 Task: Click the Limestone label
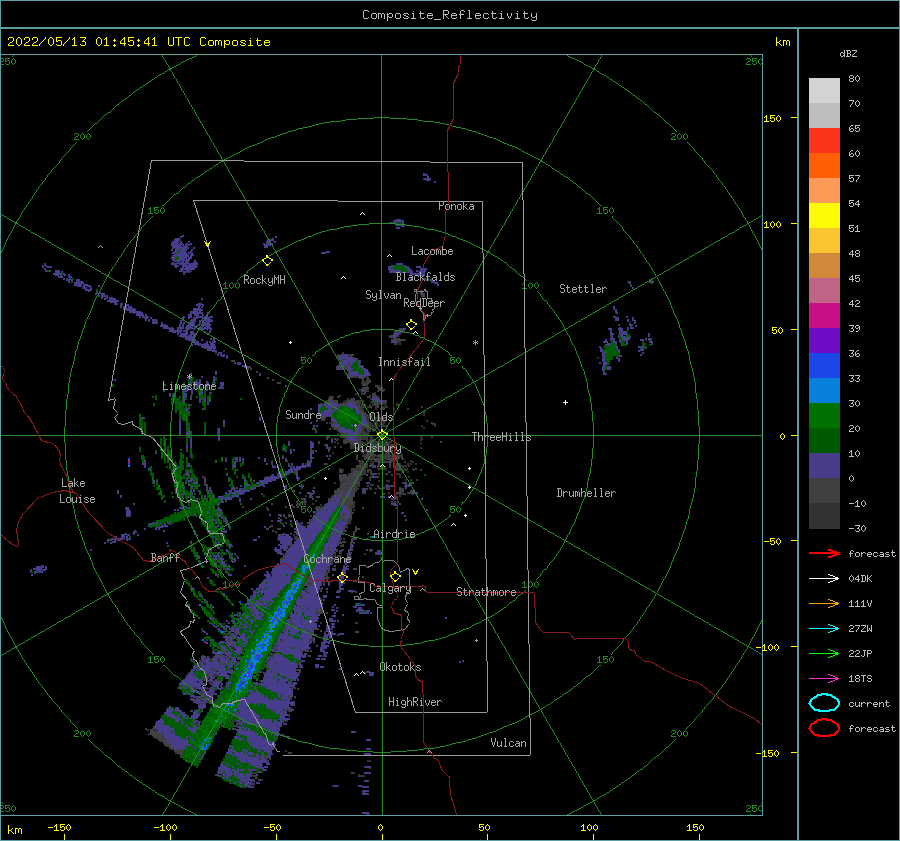click(x=189, y=386)
